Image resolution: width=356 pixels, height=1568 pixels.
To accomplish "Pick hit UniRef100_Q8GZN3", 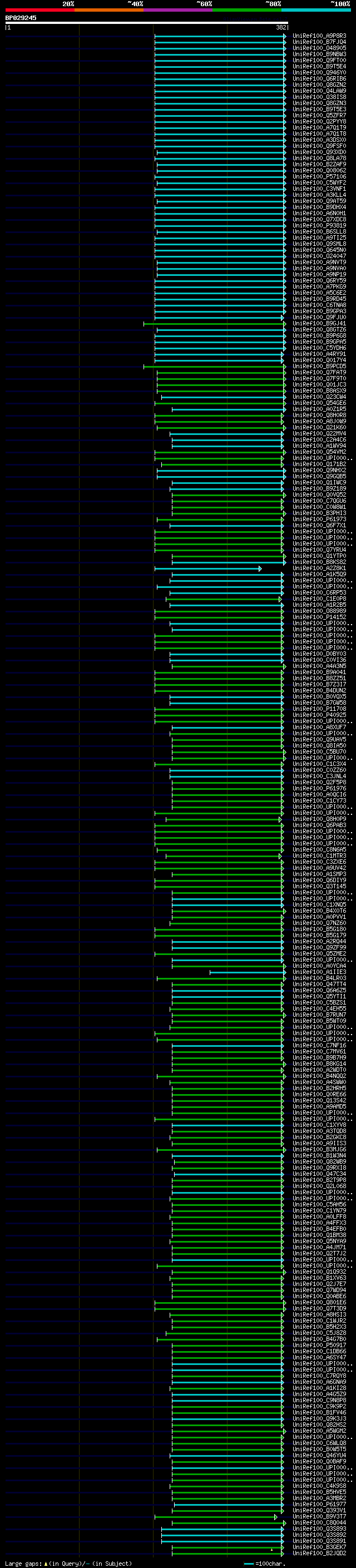I will point(319,103).
